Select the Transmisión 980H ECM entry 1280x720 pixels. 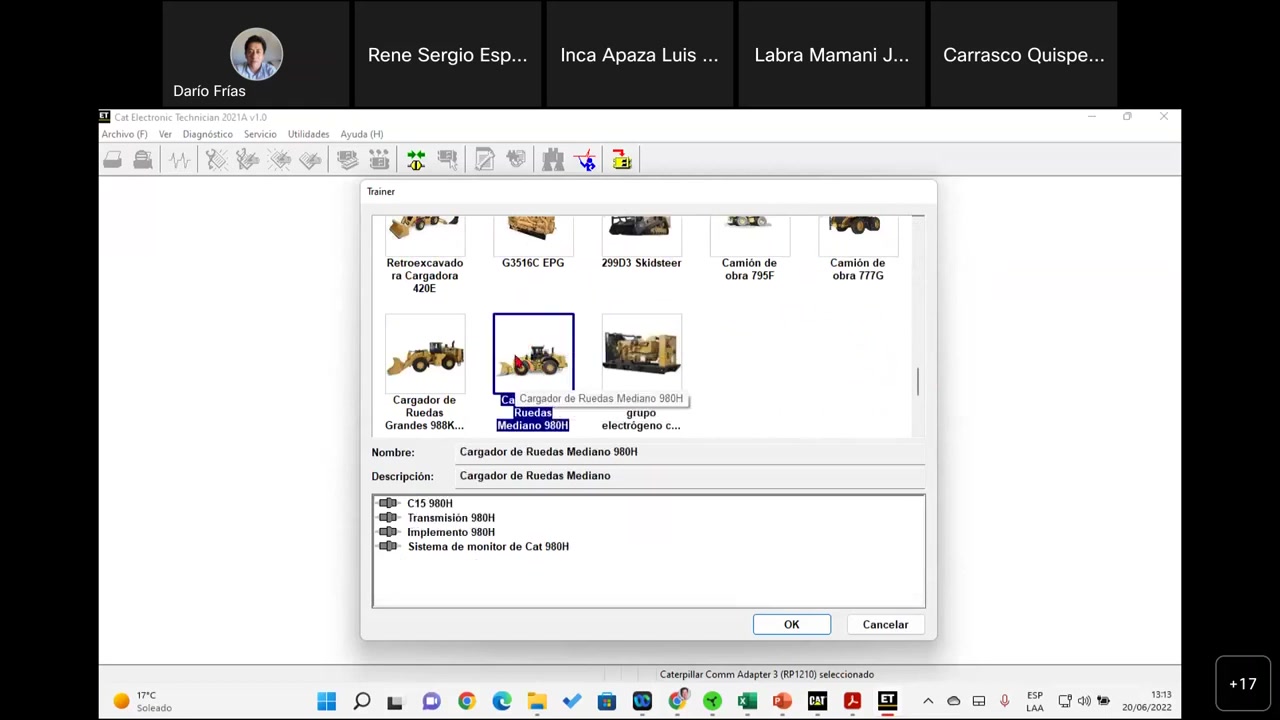tap(450, 518)
